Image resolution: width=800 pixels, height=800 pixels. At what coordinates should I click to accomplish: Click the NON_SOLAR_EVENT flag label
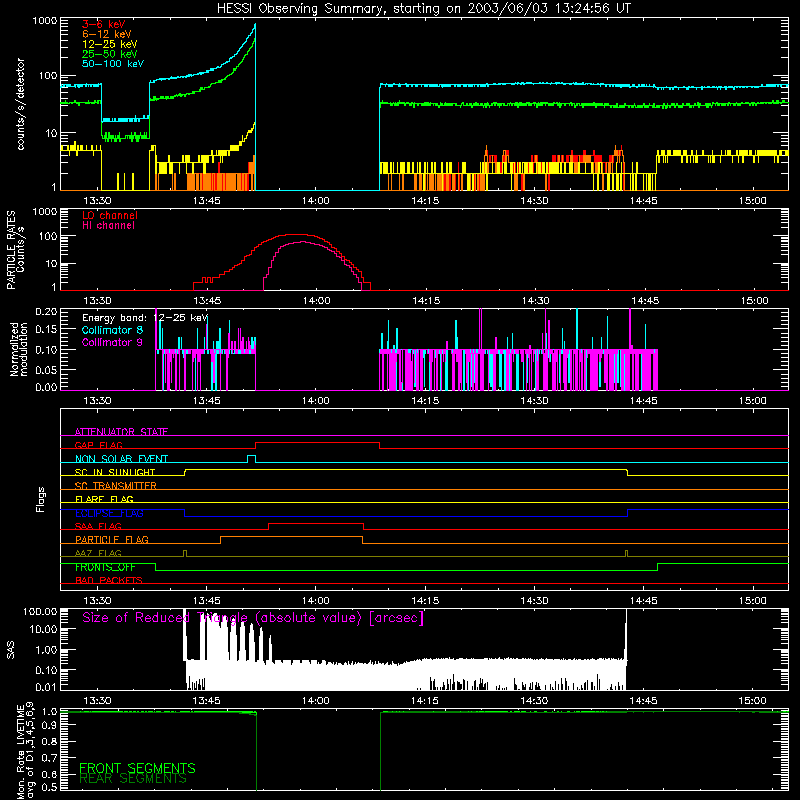click(121, 459)
